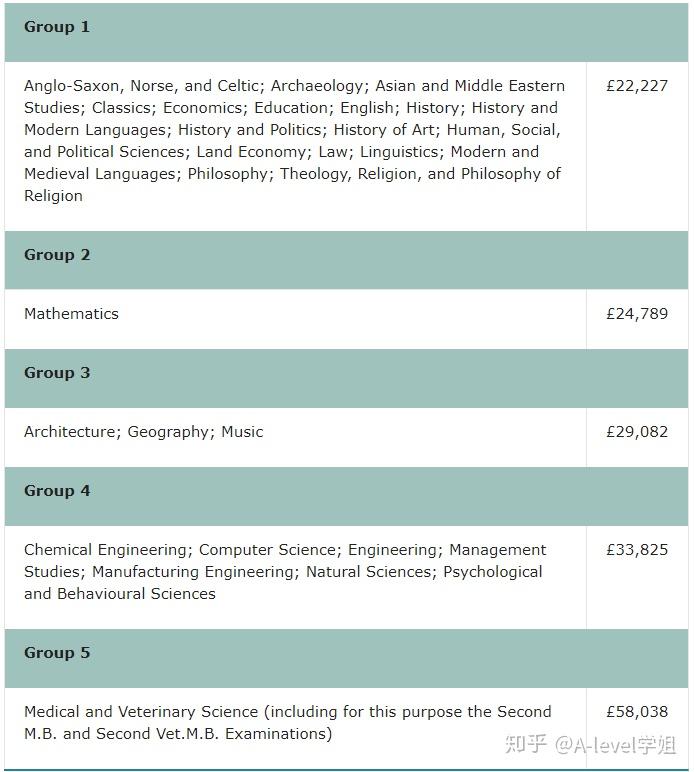Click the Zhihu A-level watermark

pos(591,745)
